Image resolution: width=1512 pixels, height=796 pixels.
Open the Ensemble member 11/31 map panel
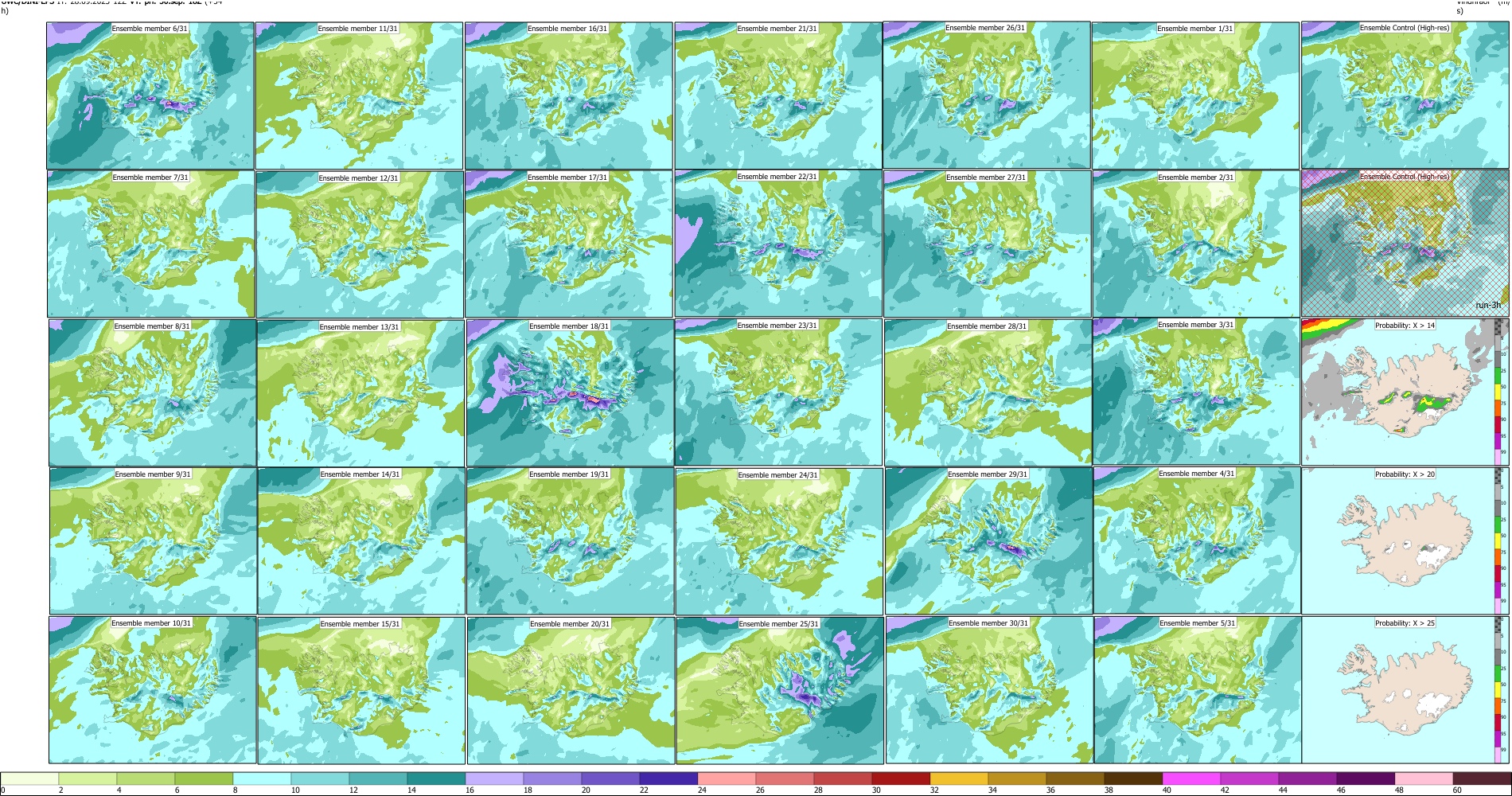tap(359, 96)
